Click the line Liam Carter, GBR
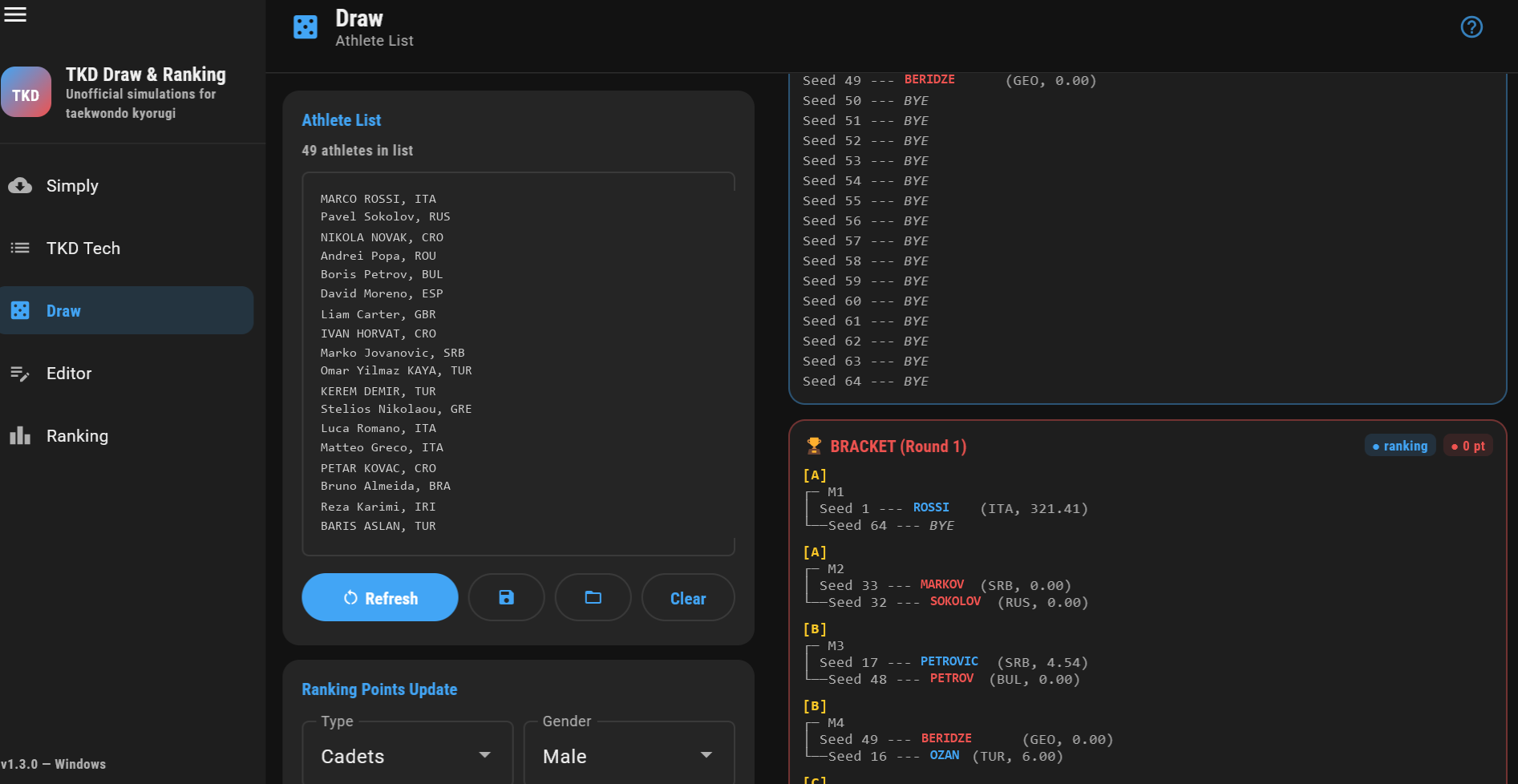1518x784 pixels. tap(378, 314)
